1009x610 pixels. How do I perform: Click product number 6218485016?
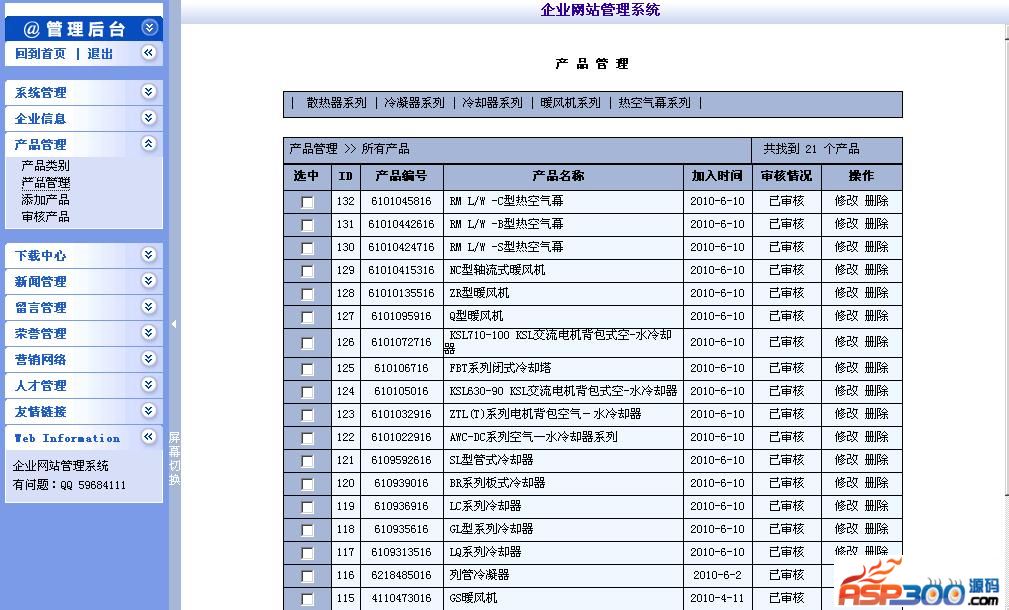(x=401, y=575)
